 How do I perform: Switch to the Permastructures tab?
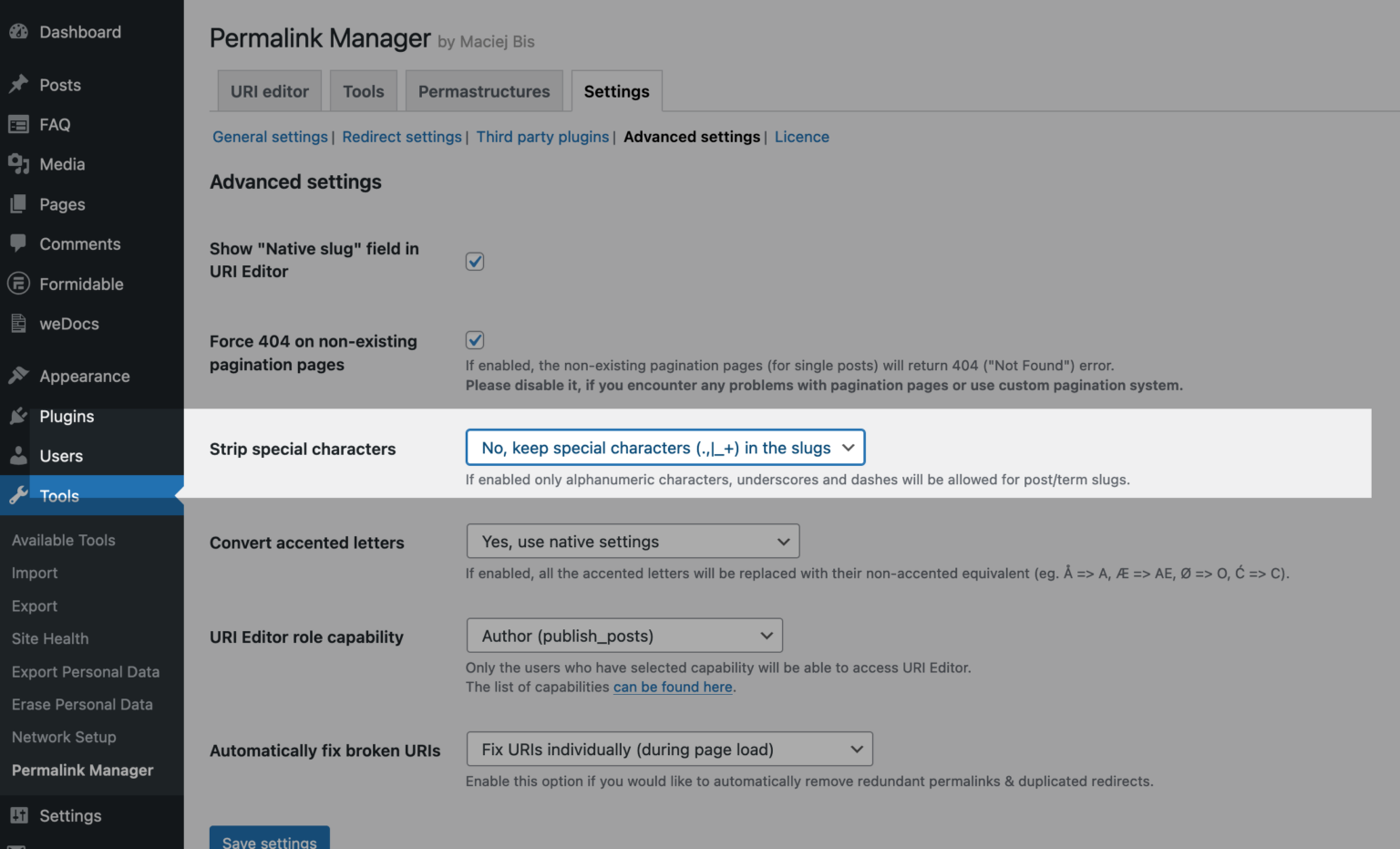click(x=484, y=90)
